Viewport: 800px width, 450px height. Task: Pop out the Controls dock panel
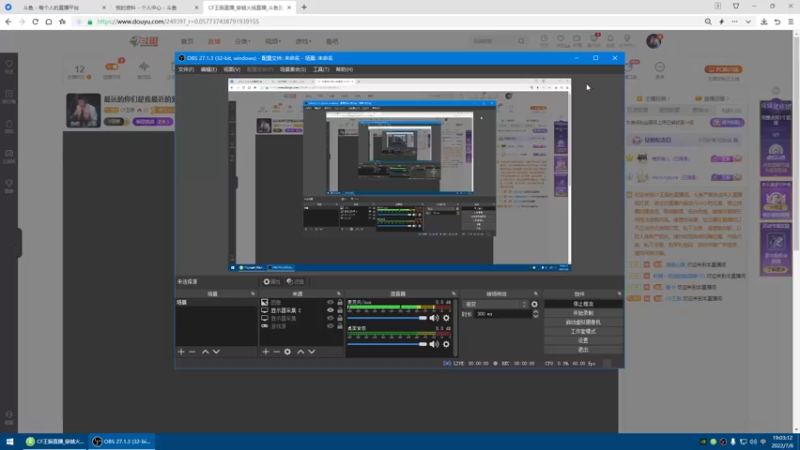coord(619,294)
